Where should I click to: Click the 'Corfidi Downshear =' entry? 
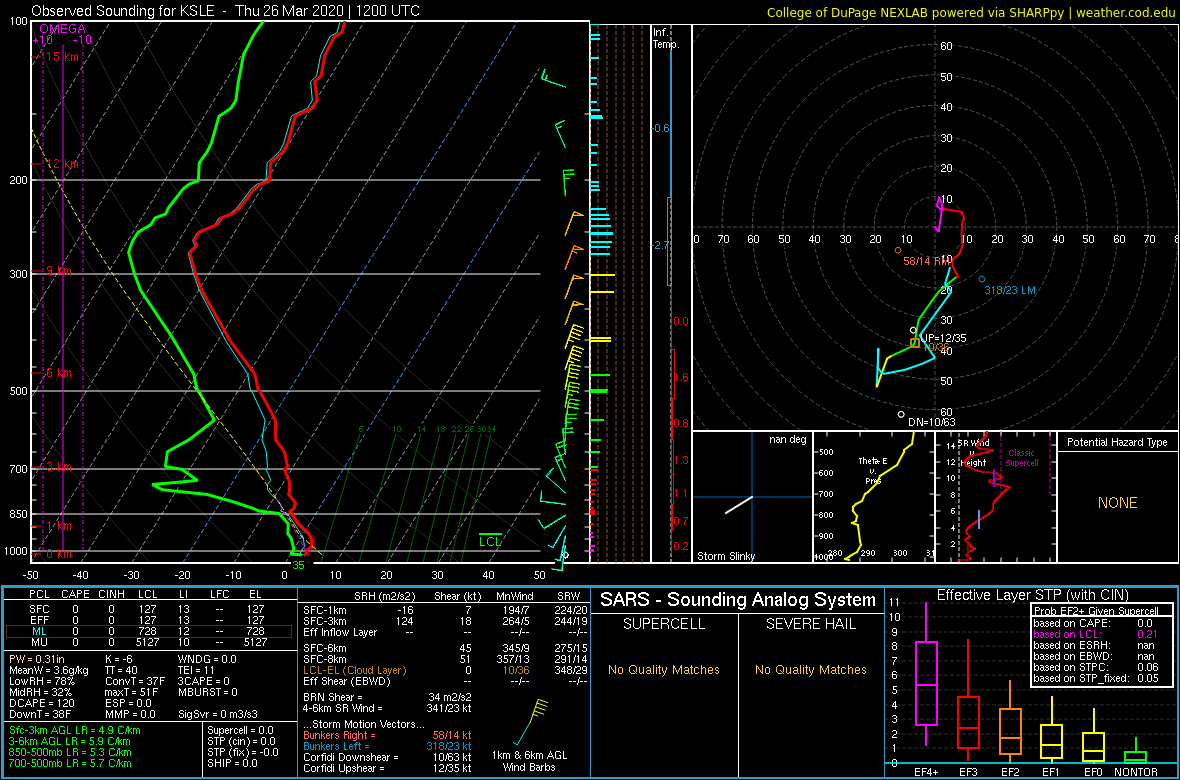point(388,757)
